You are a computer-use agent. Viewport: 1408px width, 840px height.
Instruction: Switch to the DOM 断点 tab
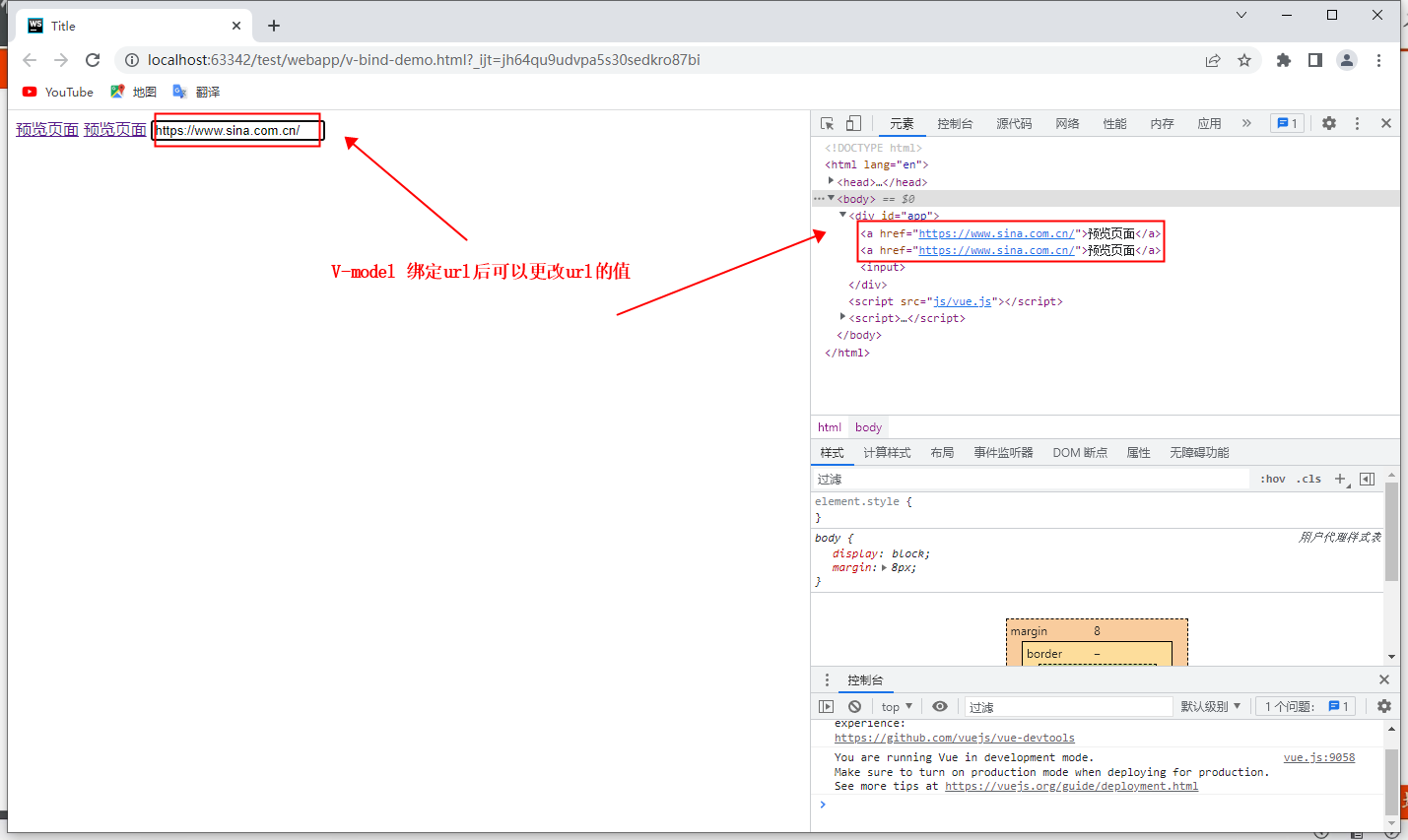pyautogui.click(x=1080, y=453)
